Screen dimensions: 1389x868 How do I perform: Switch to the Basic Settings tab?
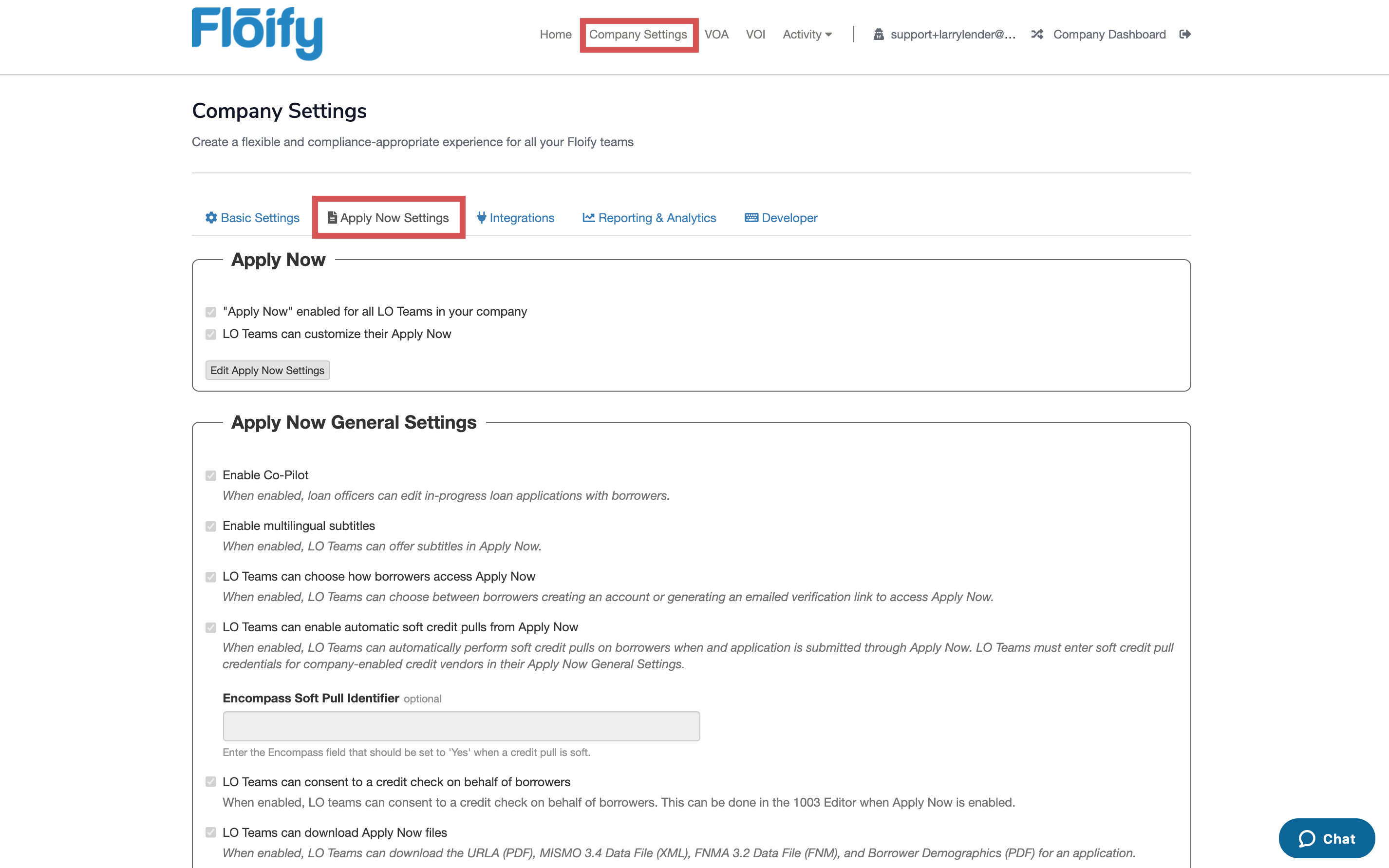(260, 218)
